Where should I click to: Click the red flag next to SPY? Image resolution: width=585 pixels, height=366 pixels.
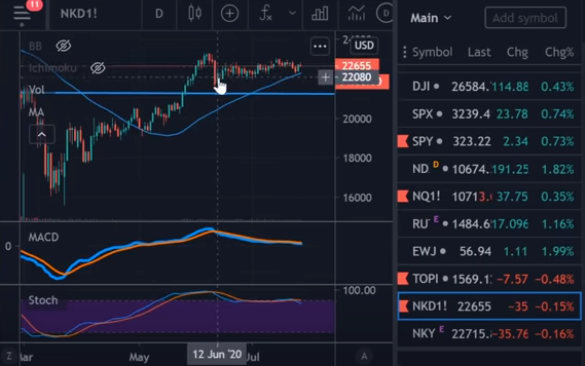tap(403, 141)
